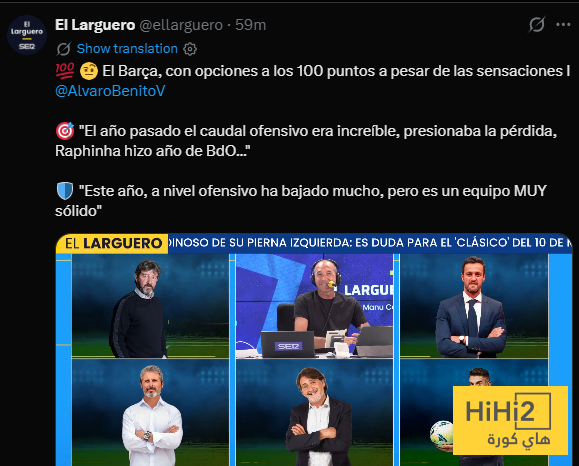Click the translation icon next to Show translation
The width and height of the screenshot is (579, 466).
click(x=64, y=49)
